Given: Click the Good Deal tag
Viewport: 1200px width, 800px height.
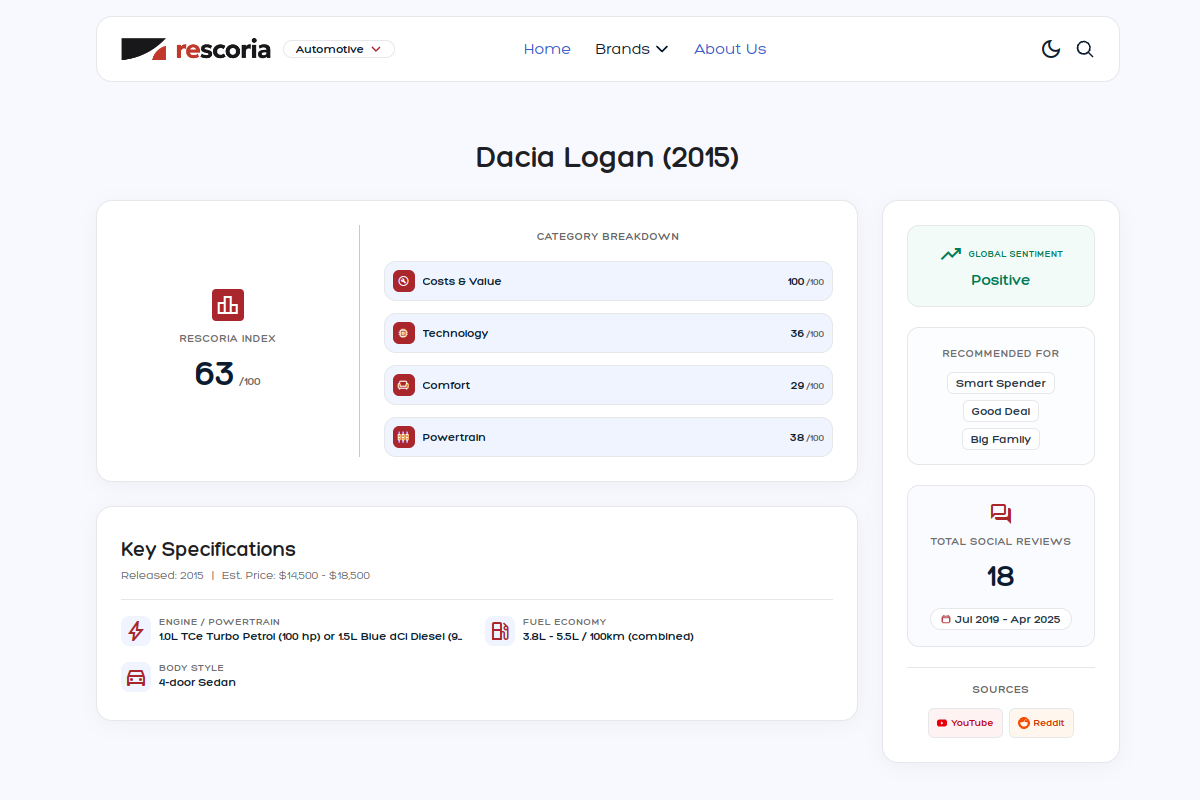Looking at the screenshot, I should coord(1001,411).
